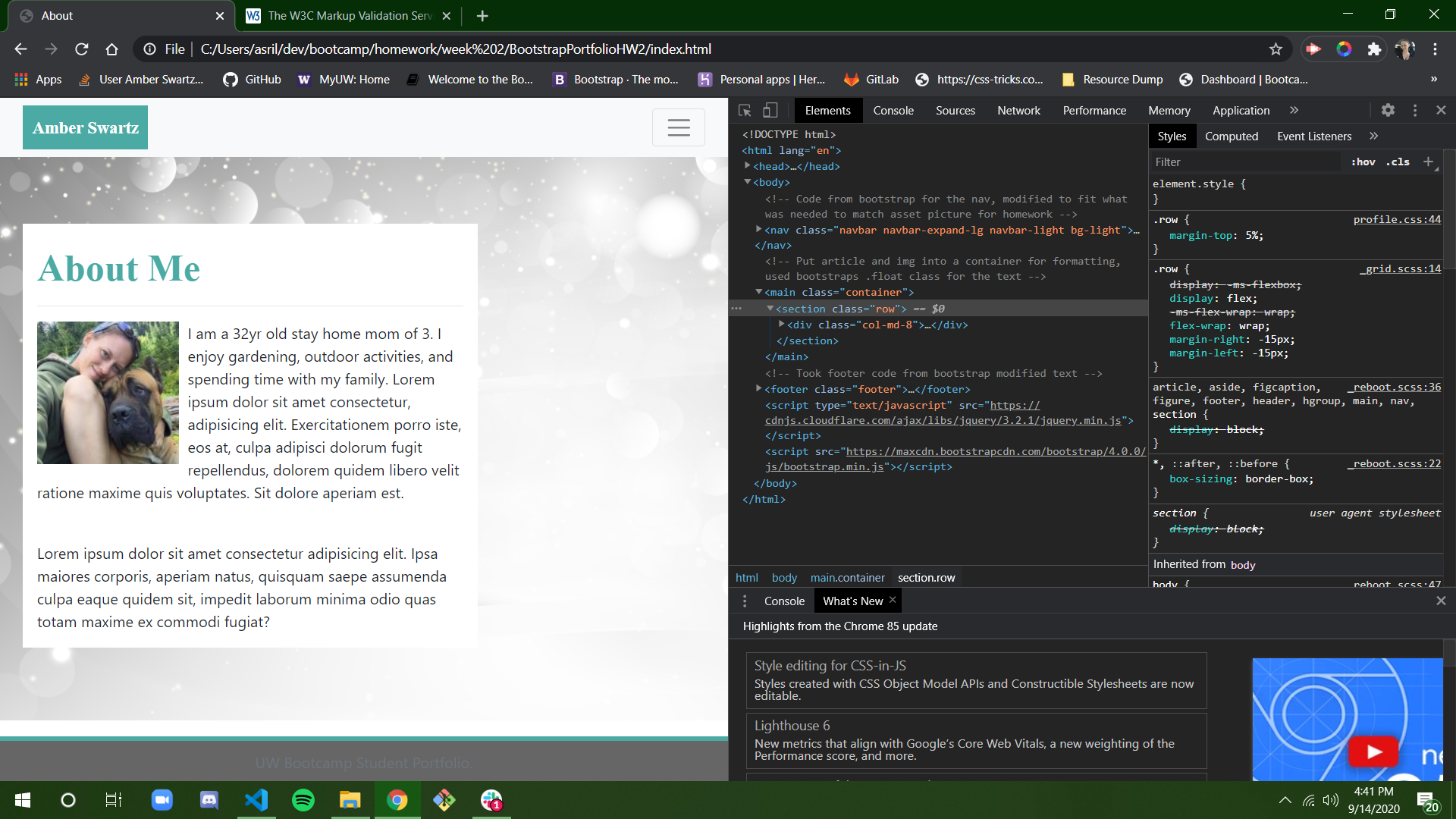Click the plus icon to add new style rule
1456x819 pixels.
pyautogui.click(x=1429, y=162)
